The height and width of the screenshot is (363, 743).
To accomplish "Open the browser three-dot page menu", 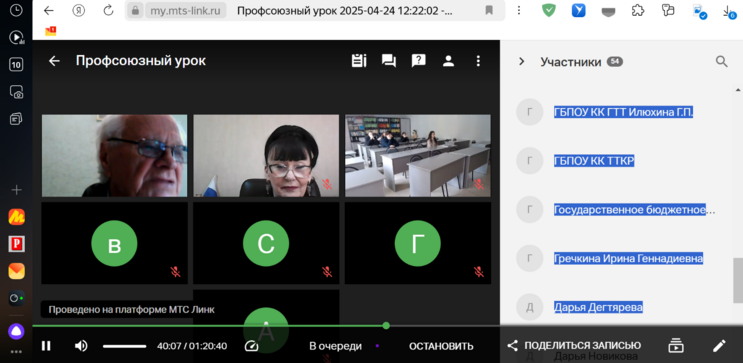I will click(x=519, y=10).
